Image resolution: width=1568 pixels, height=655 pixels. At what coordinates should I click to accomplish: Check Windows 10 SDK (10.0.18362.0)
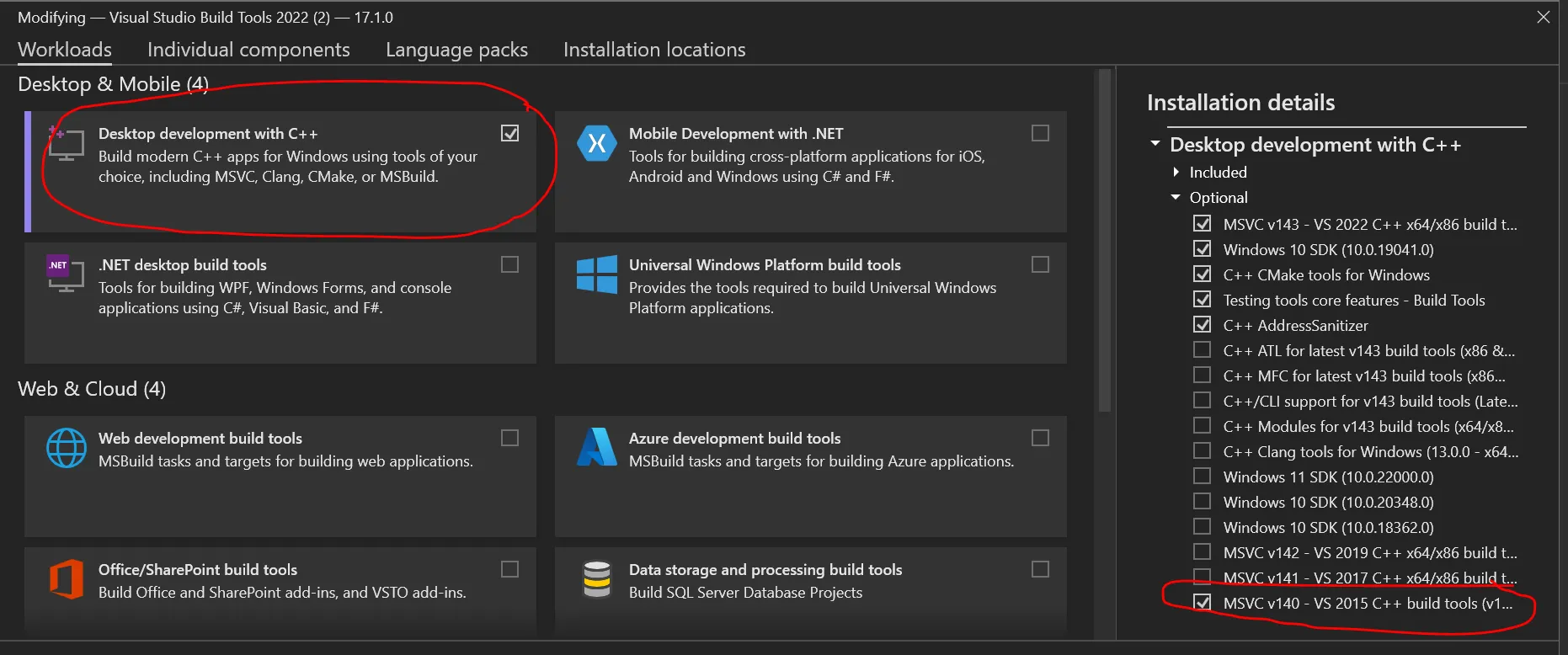coord(1202,527)
